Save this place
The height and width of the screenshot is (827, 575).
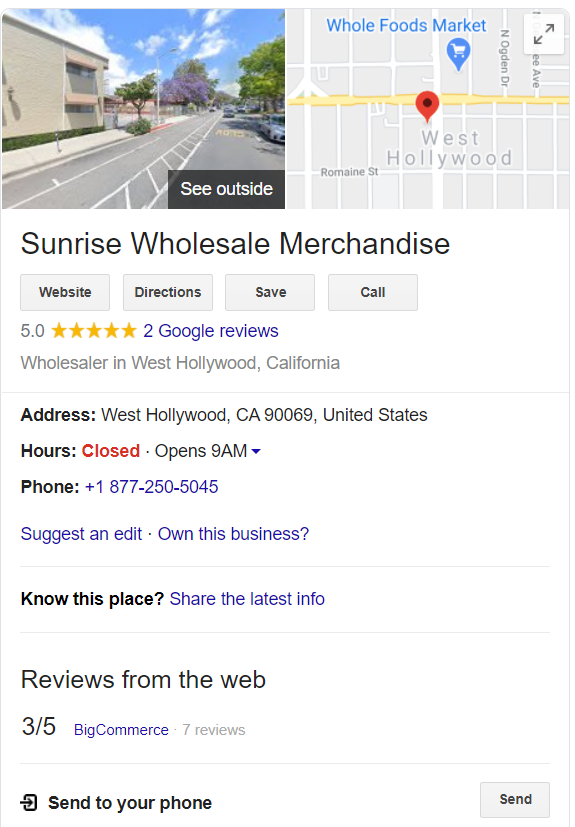(270, 292)
